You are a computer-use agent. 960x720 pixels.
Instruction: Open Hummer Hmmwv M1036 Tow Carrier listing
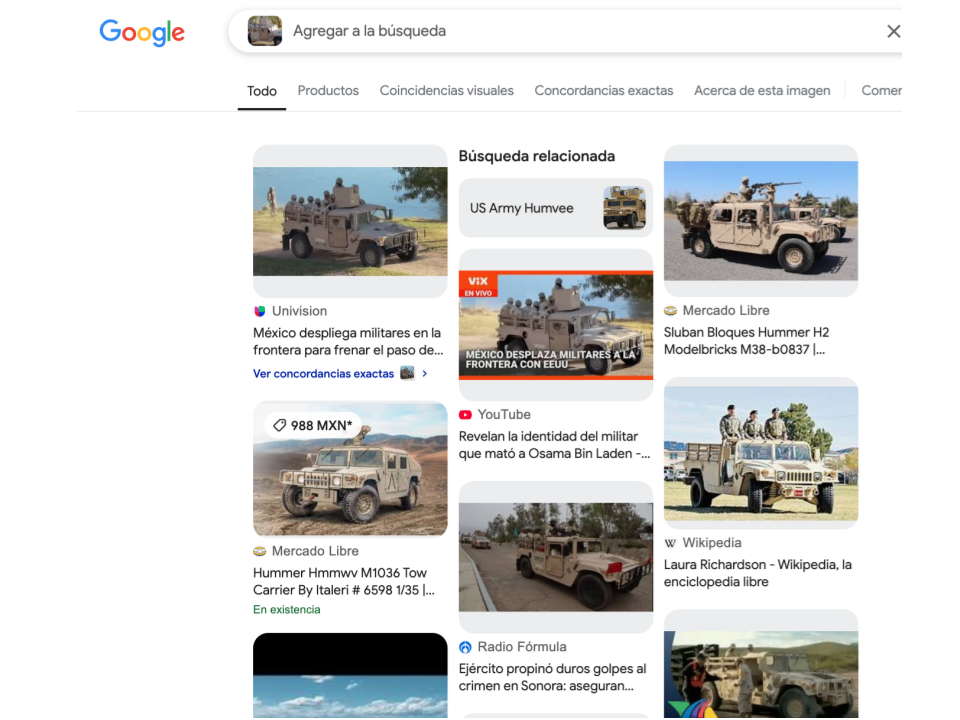point(344,582)
